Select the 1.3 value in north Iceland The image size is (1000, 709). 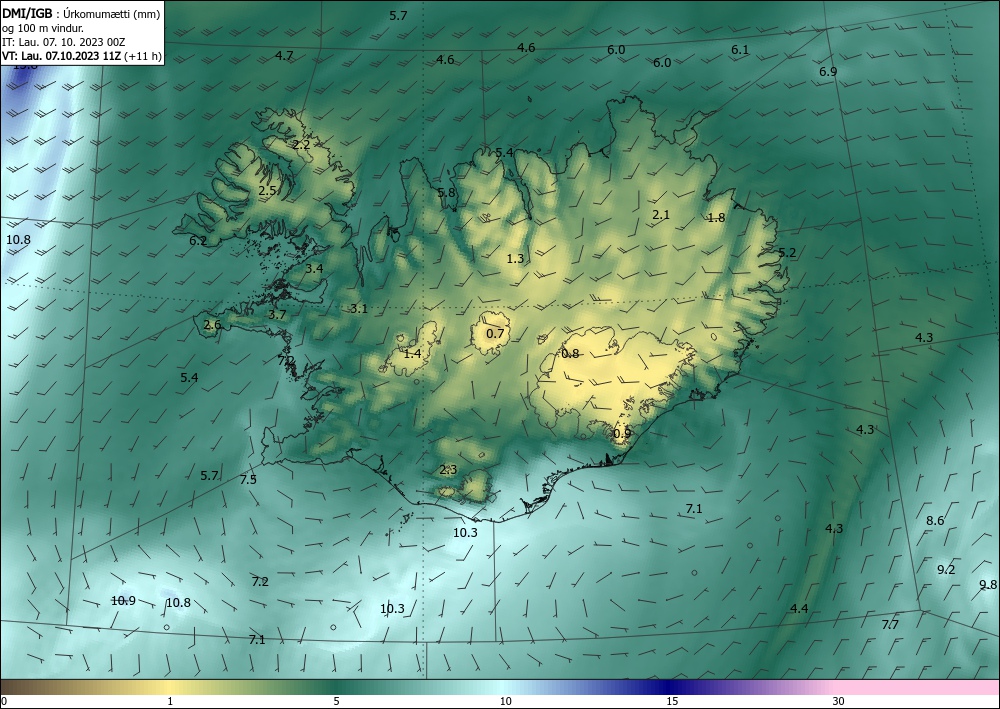coord(515,258)
